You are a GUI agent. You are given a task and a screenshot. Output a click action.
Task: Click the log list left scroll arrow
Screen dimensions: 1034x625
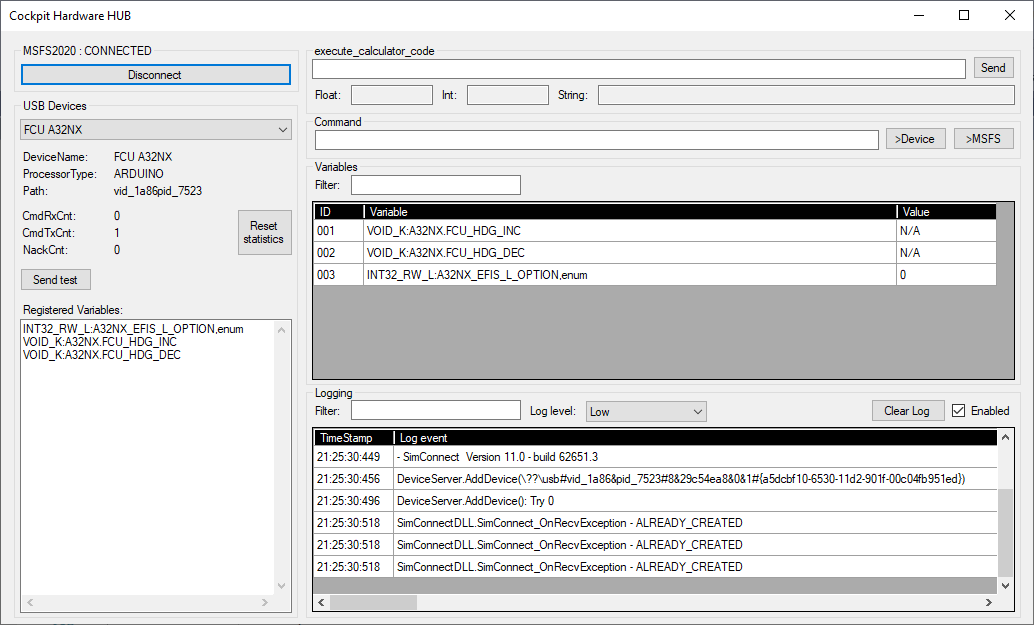322,602
